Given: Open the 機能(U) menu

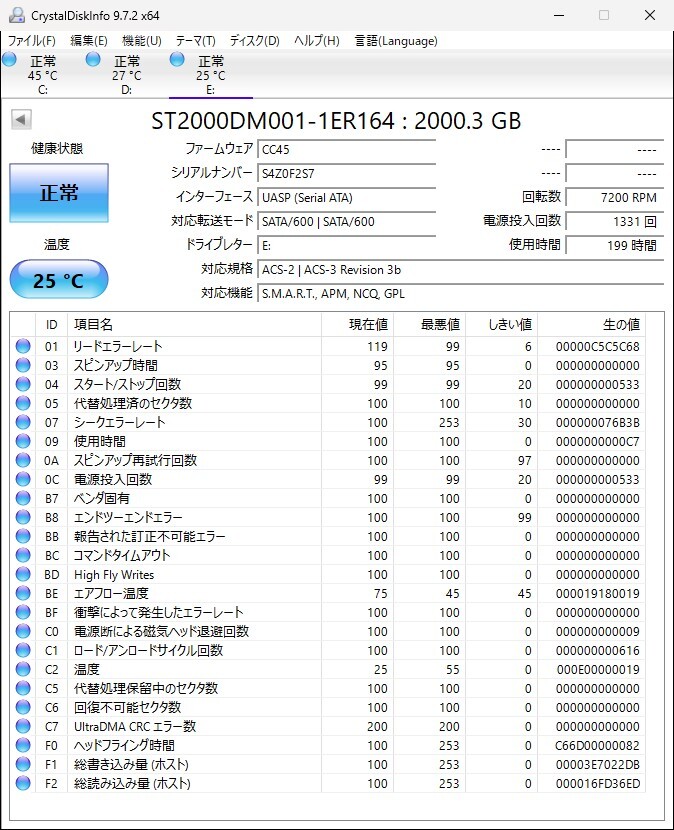Looking at the screenshot, I should (x=142, y=41).
